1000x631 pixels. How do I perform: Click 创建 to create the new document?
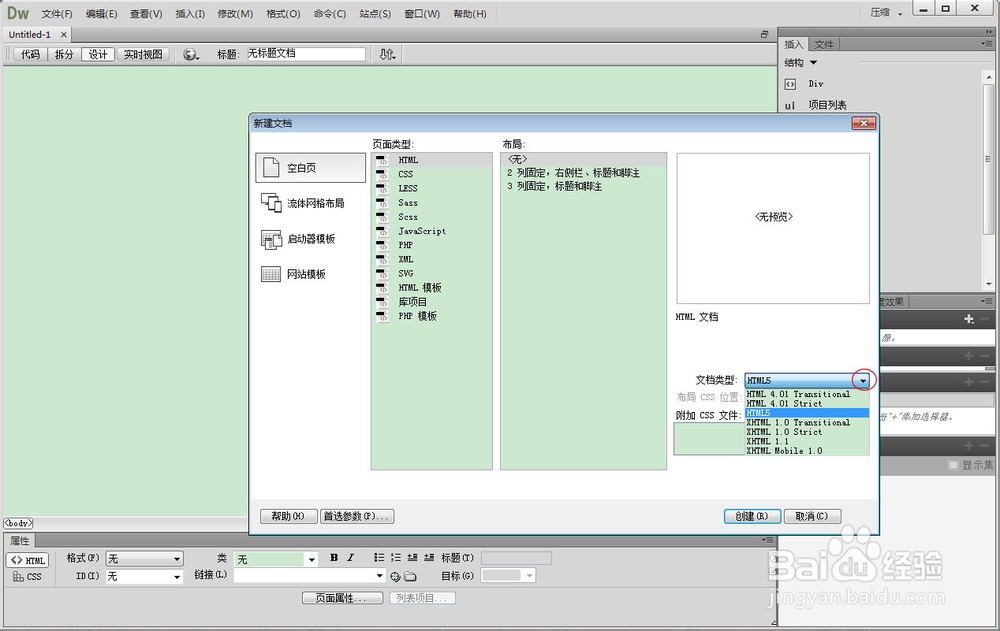tap(752, 516)
